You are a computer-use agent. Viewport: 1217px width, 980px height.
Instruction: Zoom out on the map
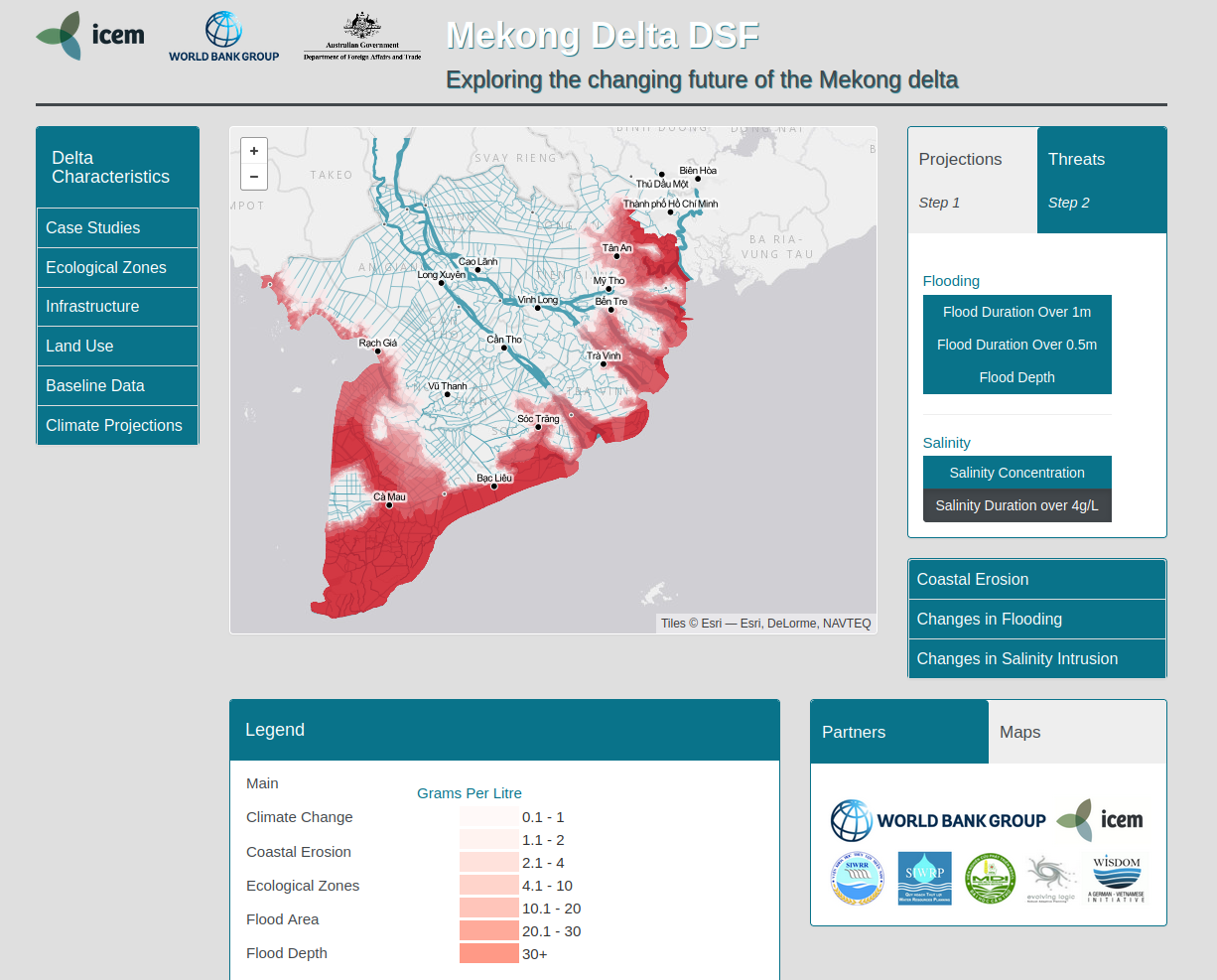pos(254,177)
